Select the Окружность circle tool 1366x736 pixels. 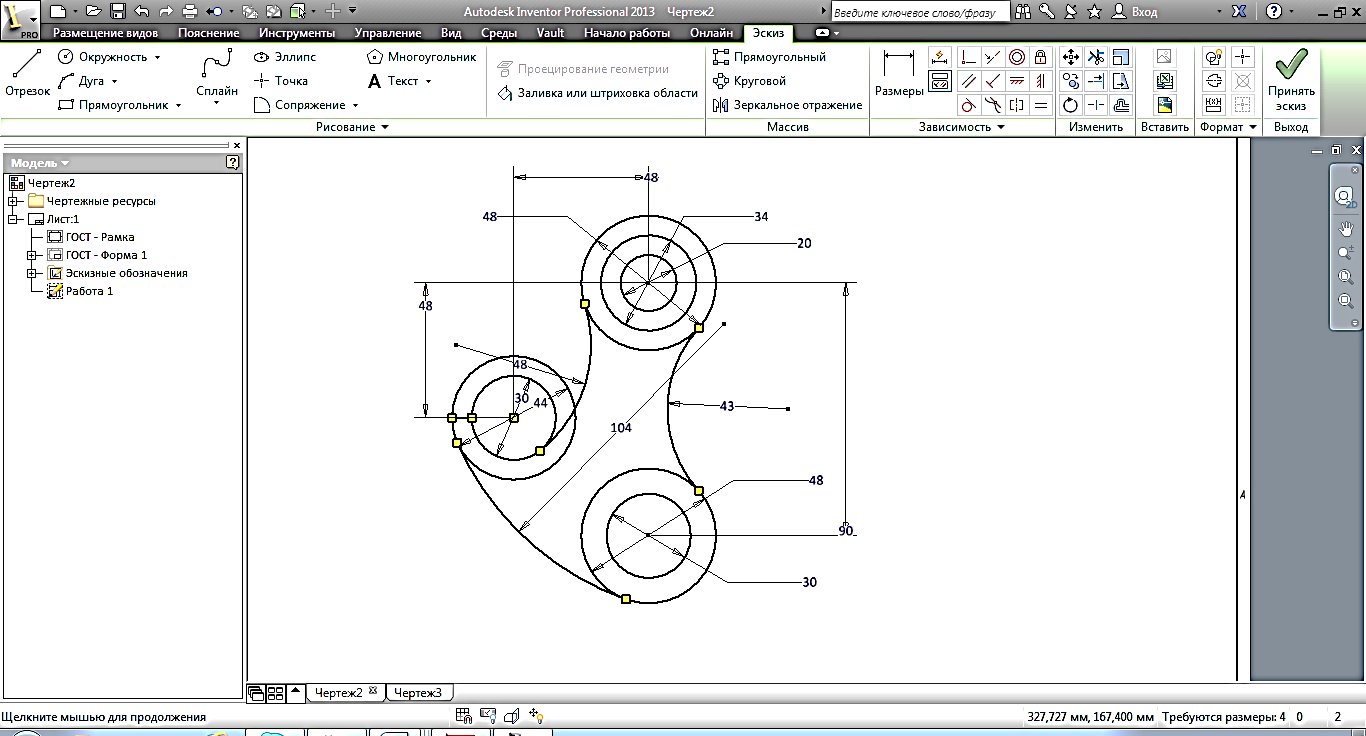(x=101, y=57)
